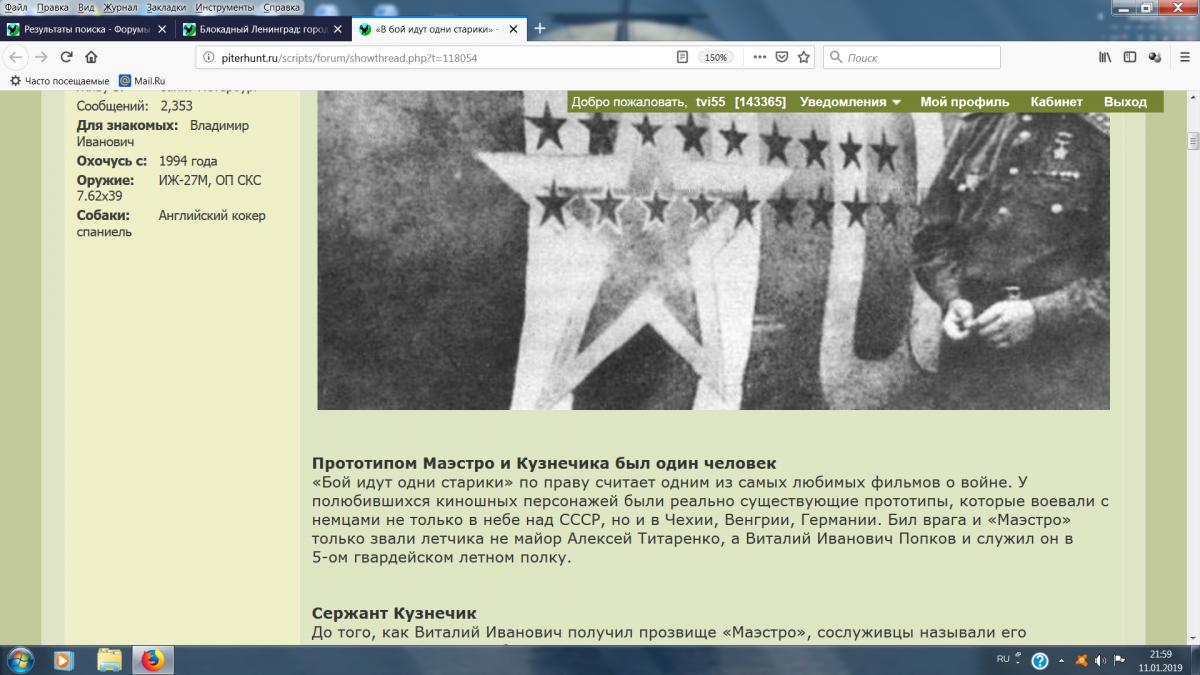Open the Справка menu
Viewport: 1200px width, 675px height.
[x=281, y=7]
